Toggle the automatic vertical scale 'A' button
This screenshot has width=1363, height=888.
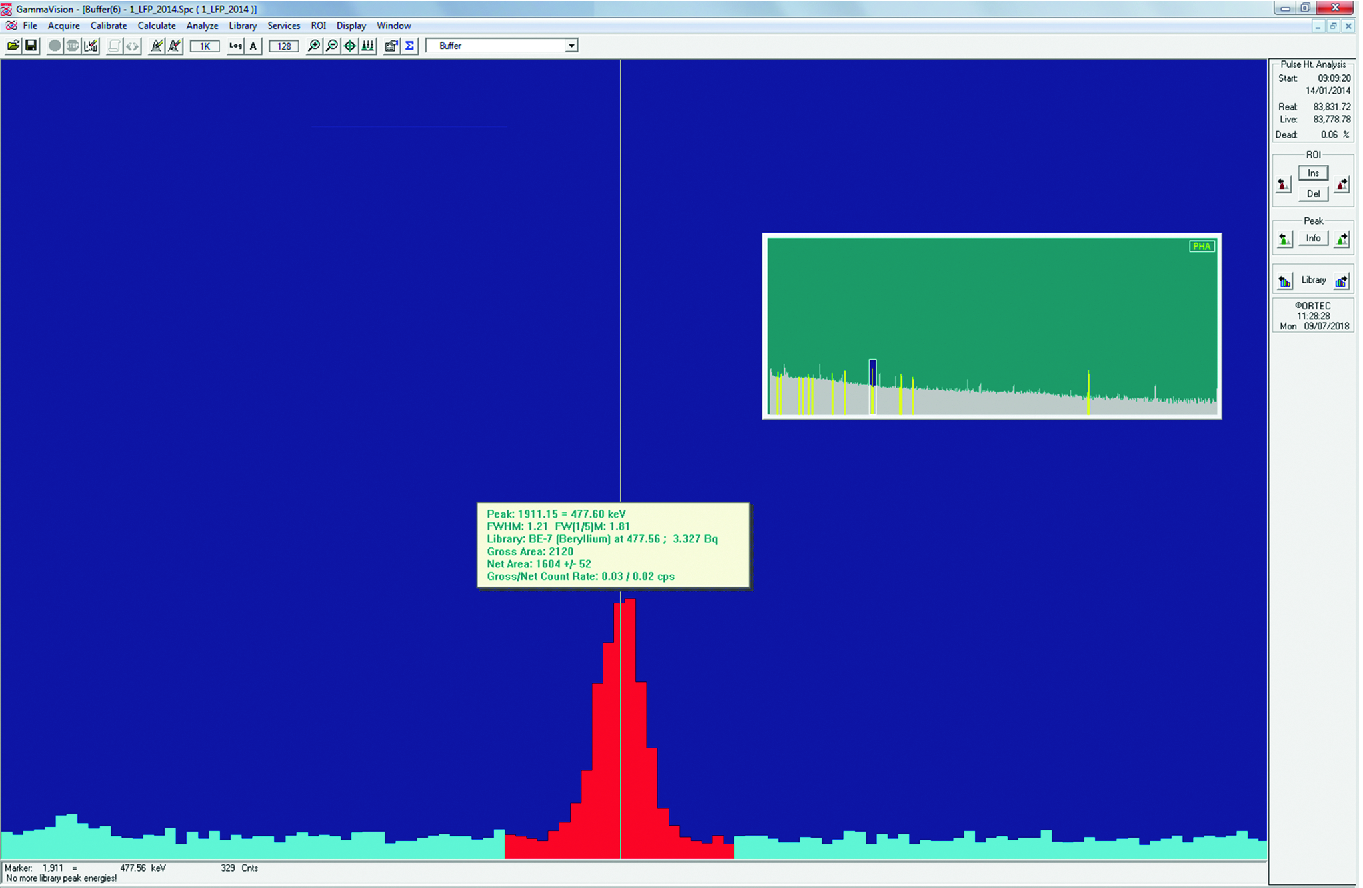tap(254, 46)
